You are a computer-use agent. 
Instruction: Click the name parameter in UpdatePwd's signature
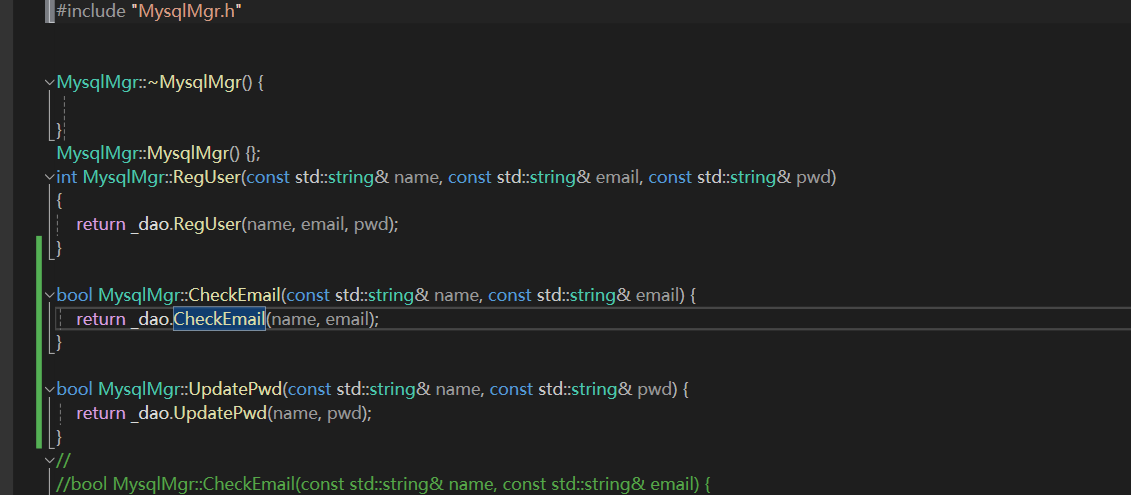[x=458, y=390]
